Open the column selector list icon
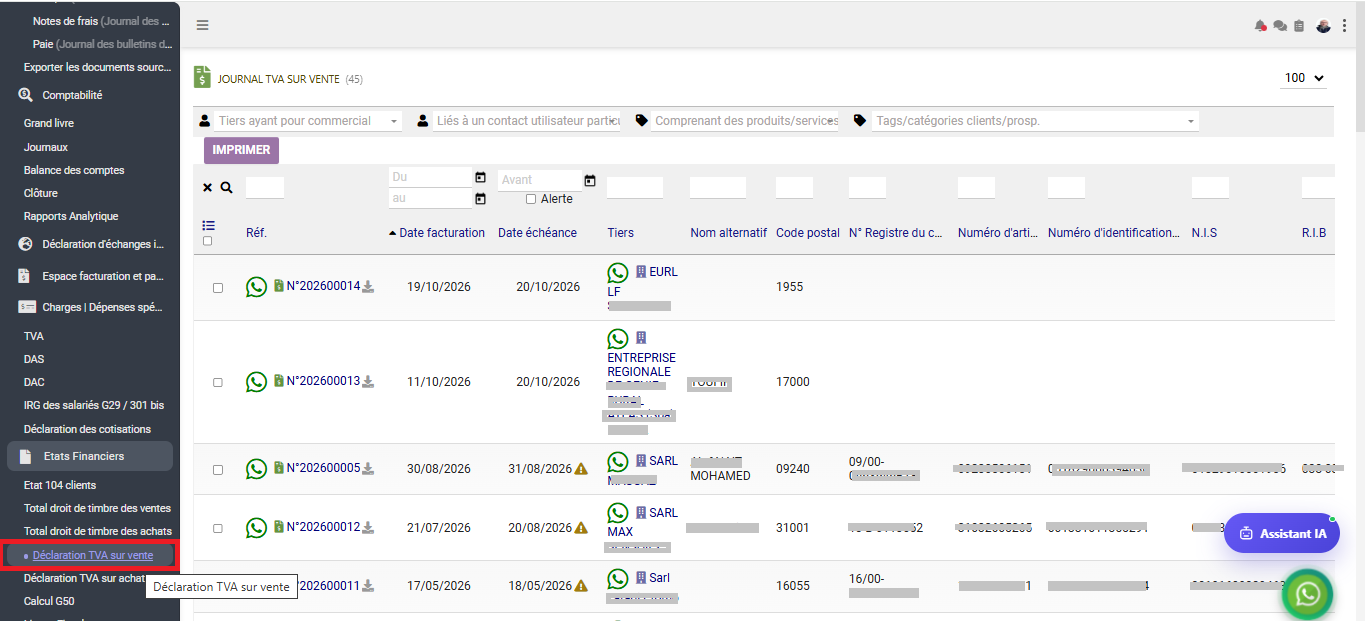 208,225
